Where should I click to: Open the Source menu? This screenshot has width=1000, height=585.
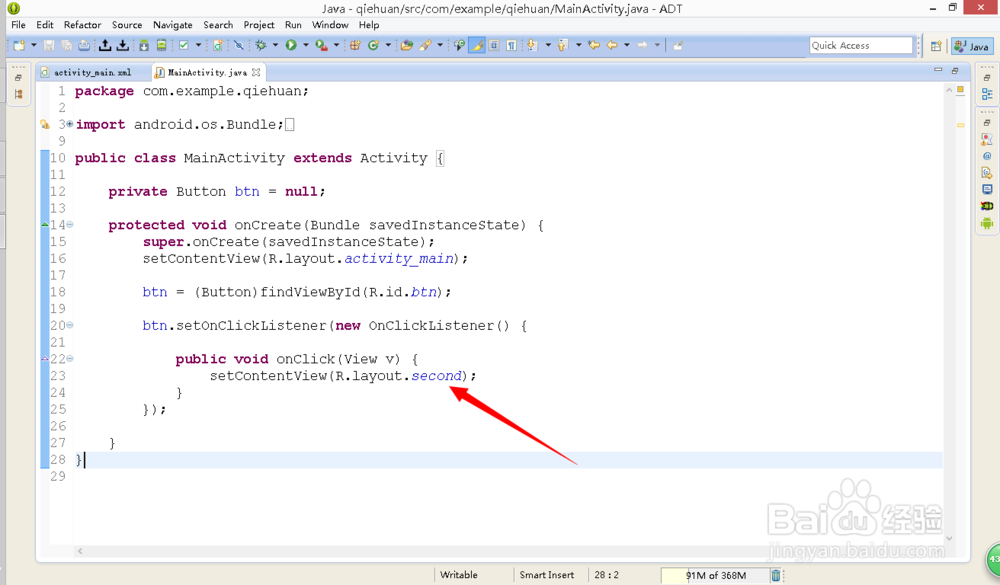tap(127, 25)
